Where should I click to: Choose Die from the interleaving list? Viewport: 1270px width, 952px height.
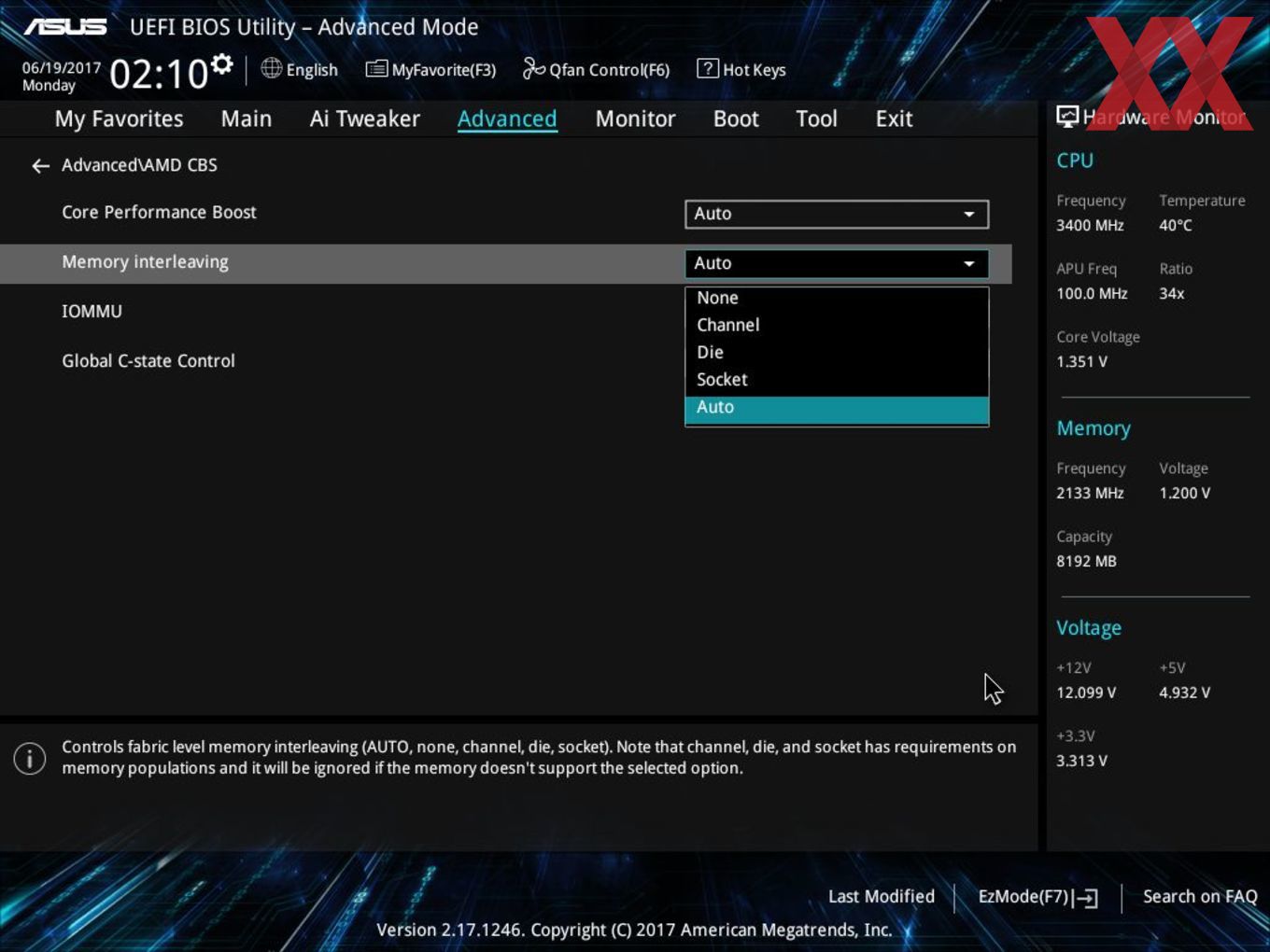pos(837,352)
